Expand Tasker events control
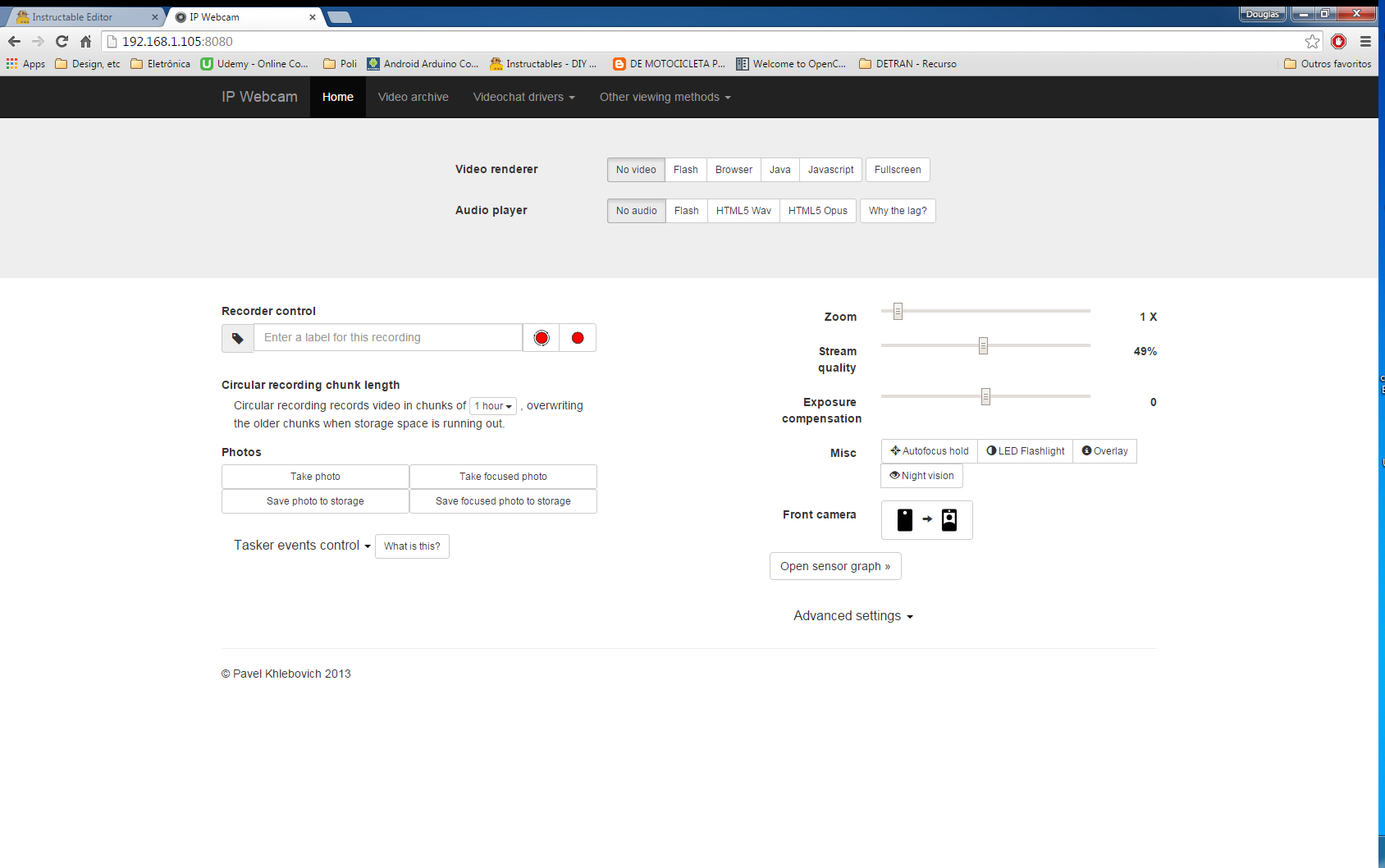 click(302, 546)
